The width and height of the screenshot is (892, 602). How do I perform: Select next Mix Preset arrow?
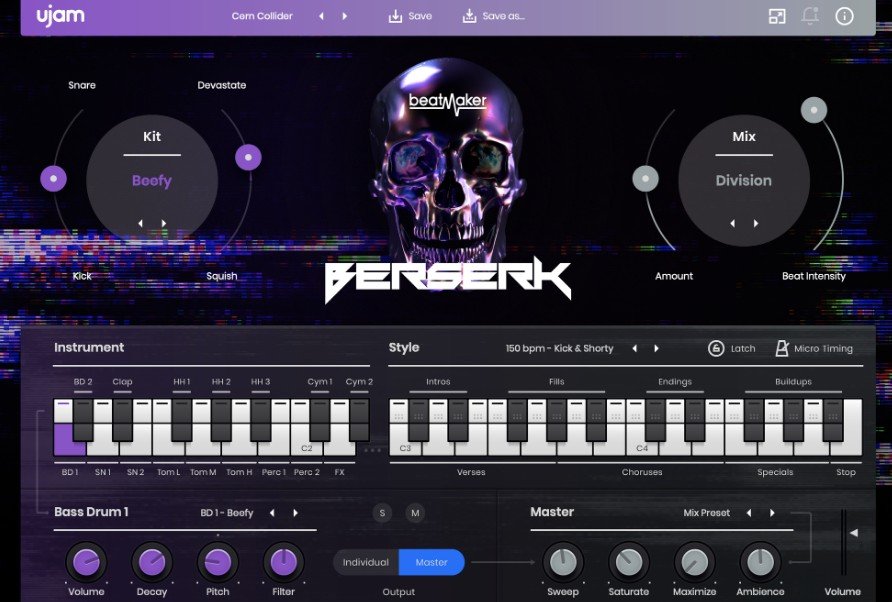(772, 513)
